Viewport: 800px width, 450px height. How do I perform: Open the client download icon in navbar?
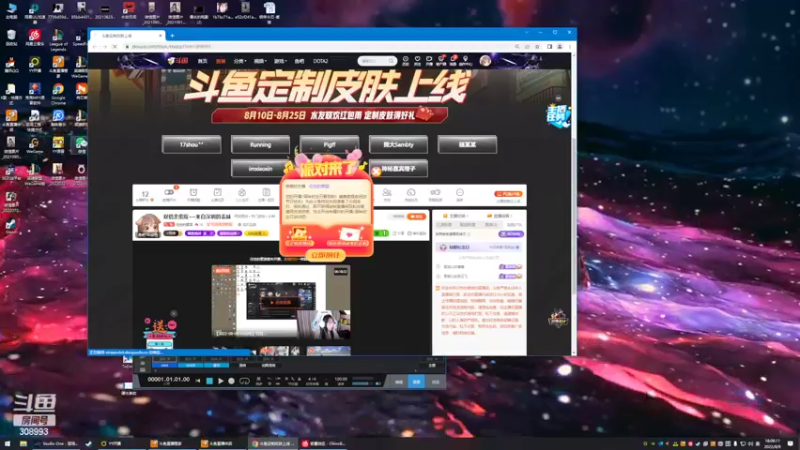(441, 61)
